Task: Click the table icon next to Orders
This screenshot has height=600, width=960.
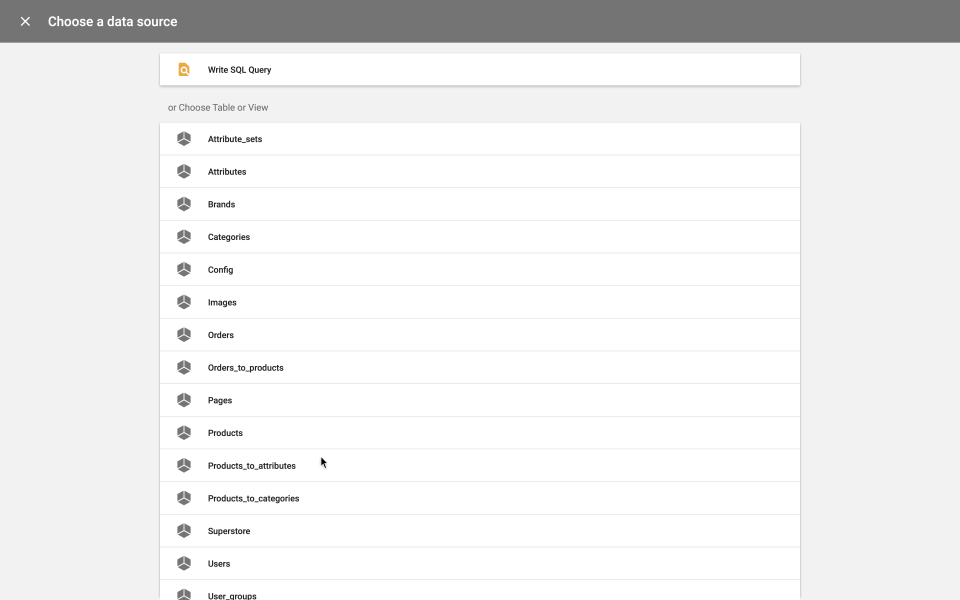Action: click(184, 334)
